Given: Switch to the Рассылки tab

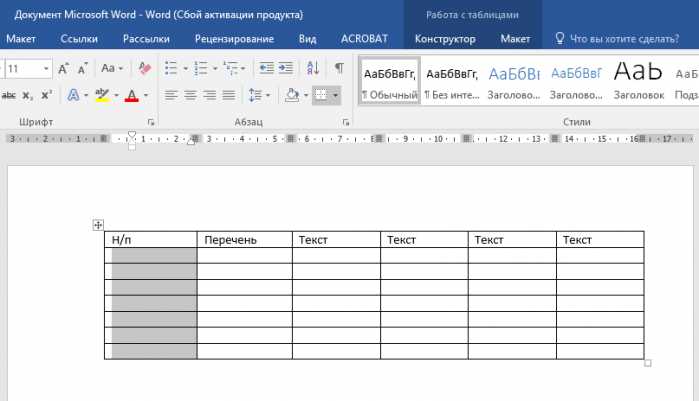Looking at the screenshot, I should tap(146, 39).
